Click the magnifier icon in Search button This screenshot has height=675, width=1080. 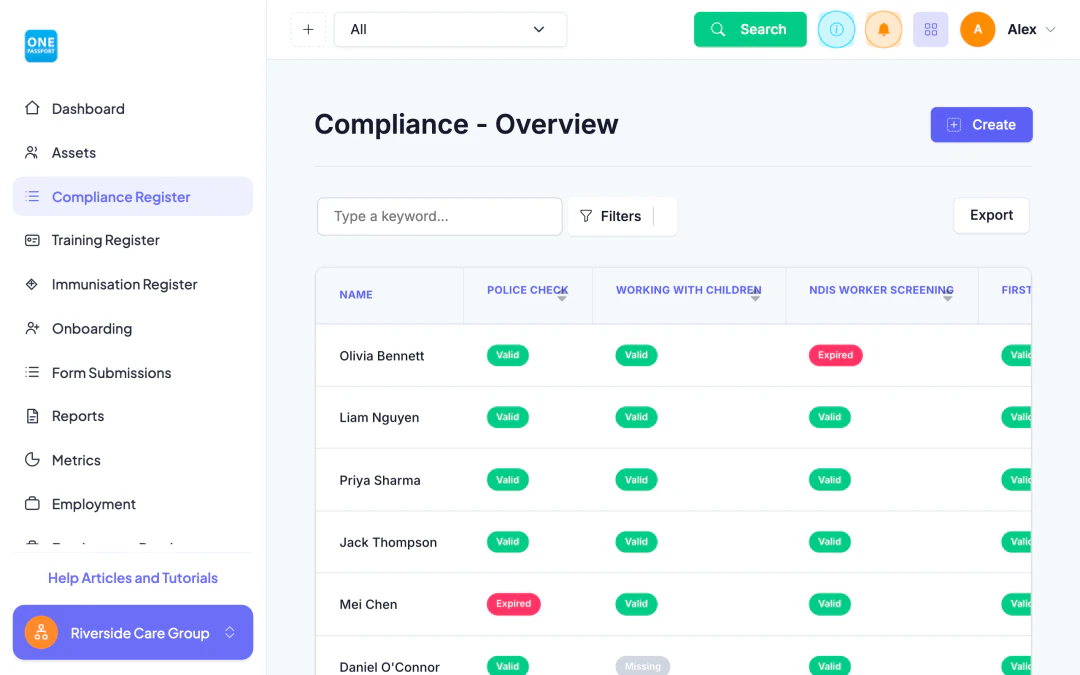(x=718, y=30)
